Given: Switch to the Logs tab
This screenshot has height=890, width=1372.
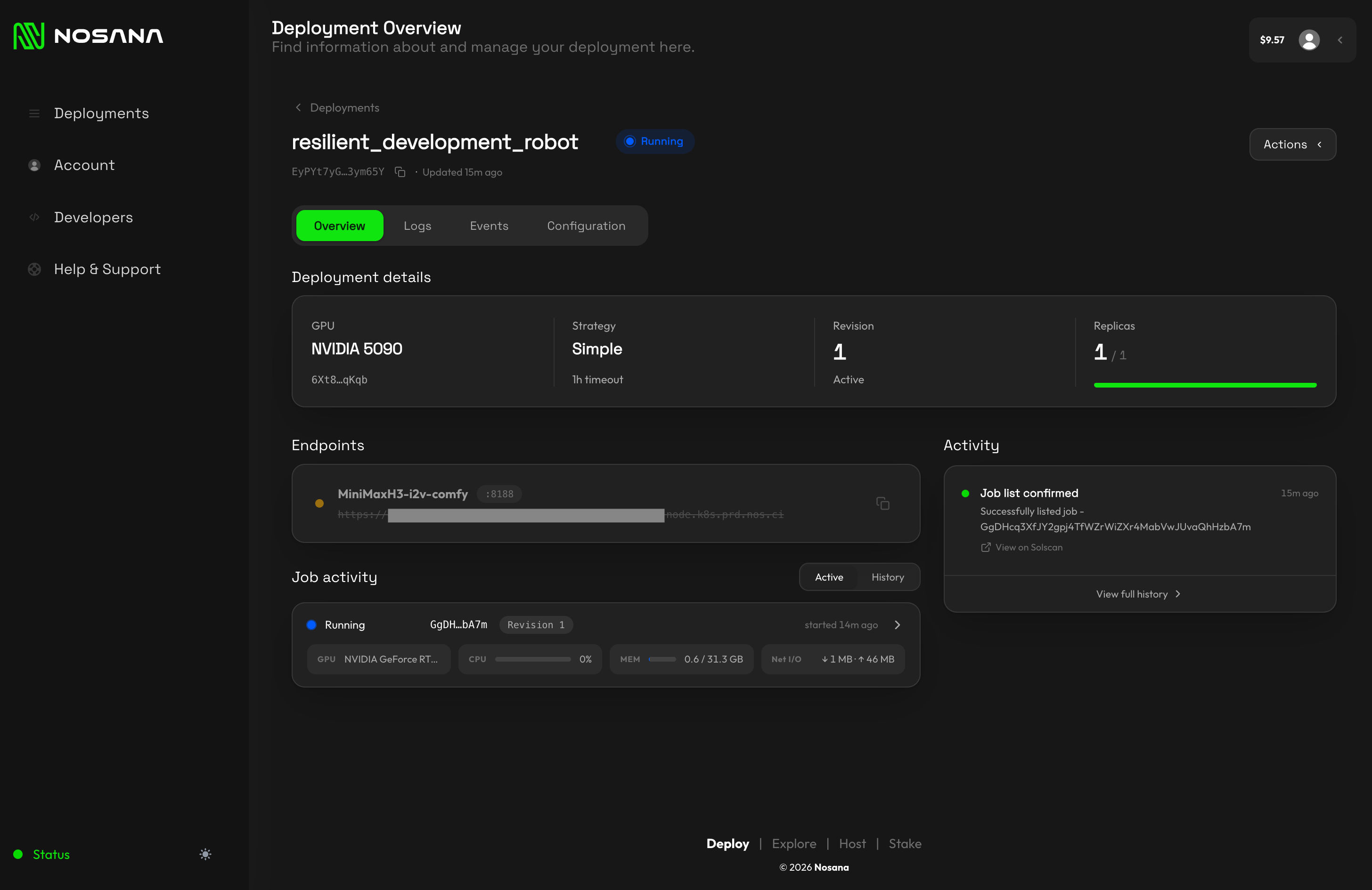Looking at the screenshot, I should 417,225.
